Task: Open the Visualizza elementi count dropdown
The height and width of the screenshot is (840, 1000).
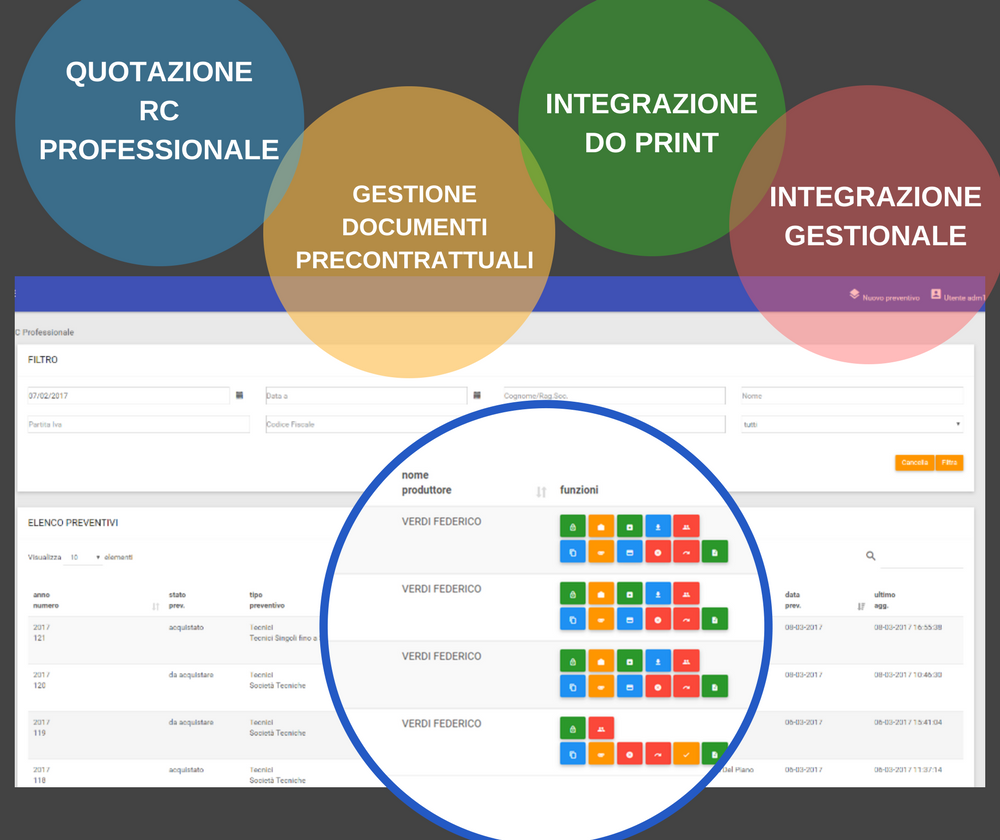Action: [84, 557]
